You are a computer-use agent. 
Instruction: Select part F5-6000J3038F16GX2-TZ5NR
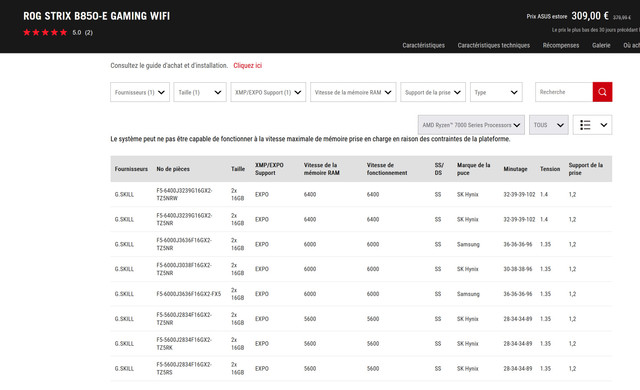point(184,269)
